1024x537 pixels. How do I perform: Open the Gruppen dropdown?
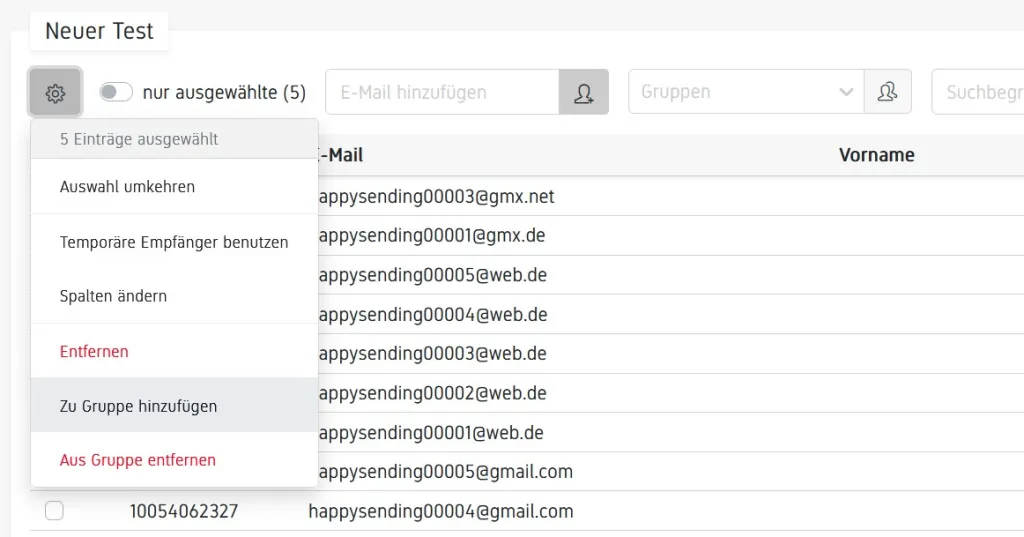click(735, 92)
